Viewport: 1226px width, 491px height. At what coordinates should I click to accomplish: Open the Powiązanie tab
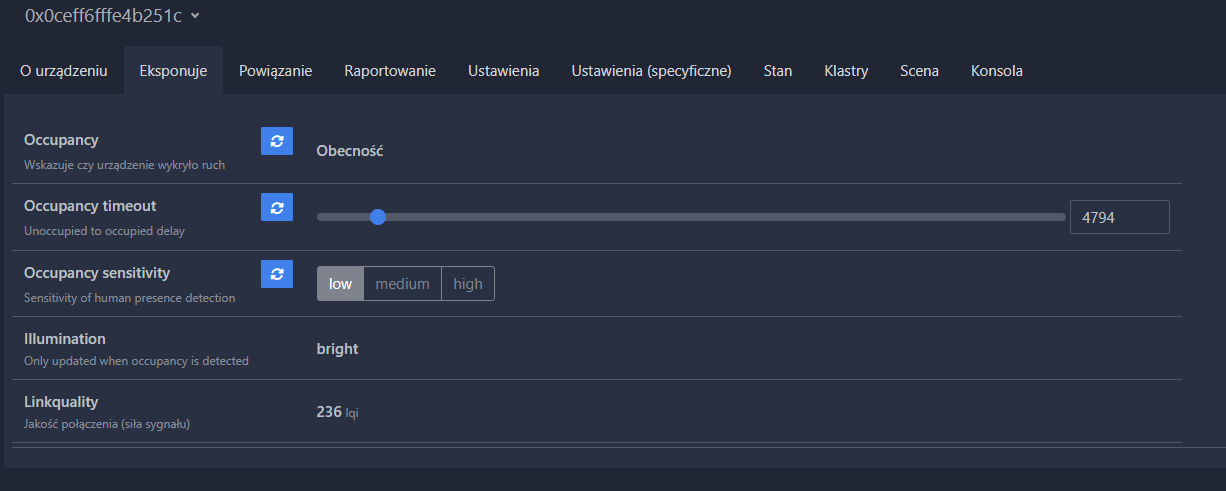pos(275,71)
